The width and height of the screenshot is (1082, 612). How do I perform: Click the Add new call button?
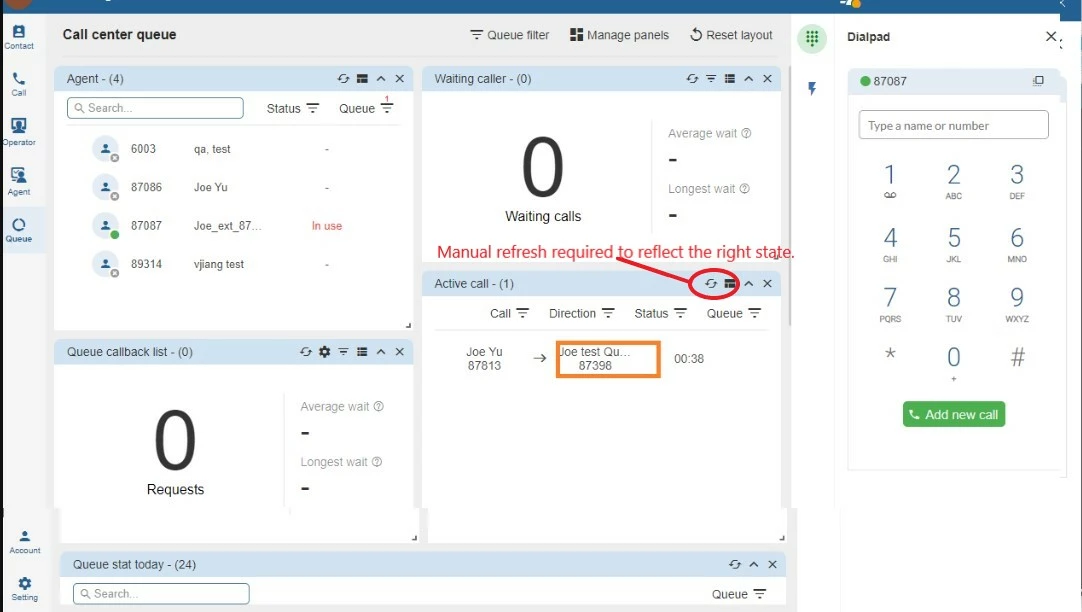(954, 415)
